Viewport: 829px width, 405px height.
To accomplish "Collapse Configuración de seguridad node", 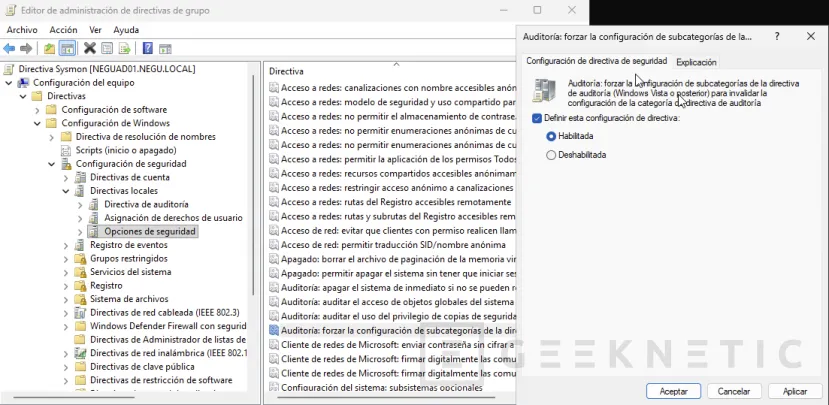I will tap(51, 164).
